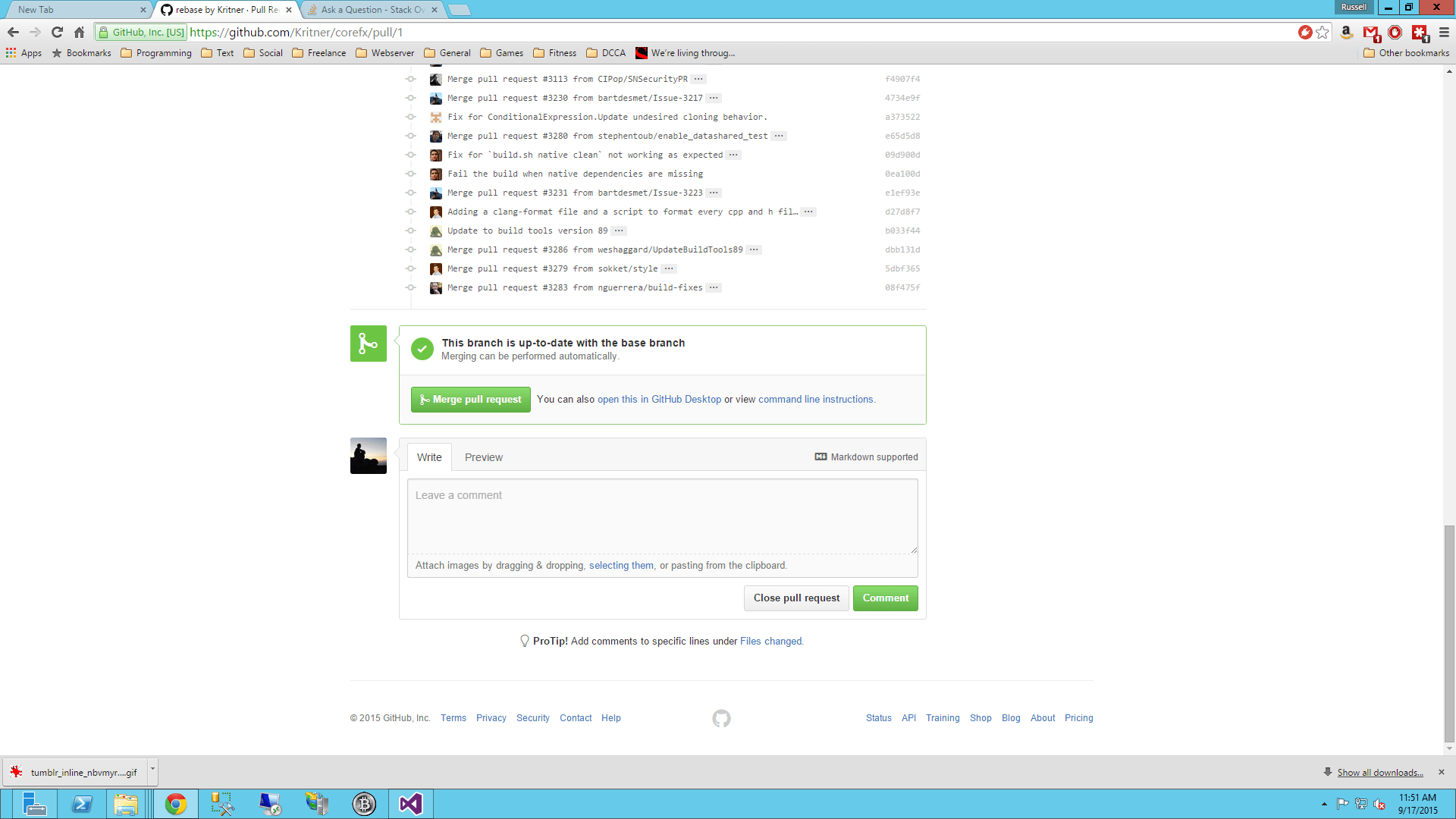The height and width of the screenshot is (819, 1456).
Task: Bookmark page with star icon
Action: pyautogui.click(x=1323, y=32)
